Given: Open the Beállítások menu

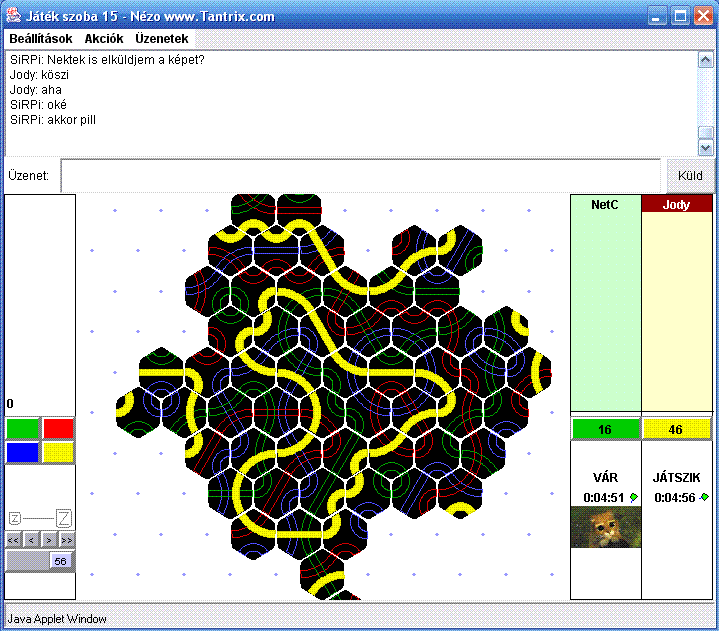Looking at the screenshot, I should coord(40,38).
